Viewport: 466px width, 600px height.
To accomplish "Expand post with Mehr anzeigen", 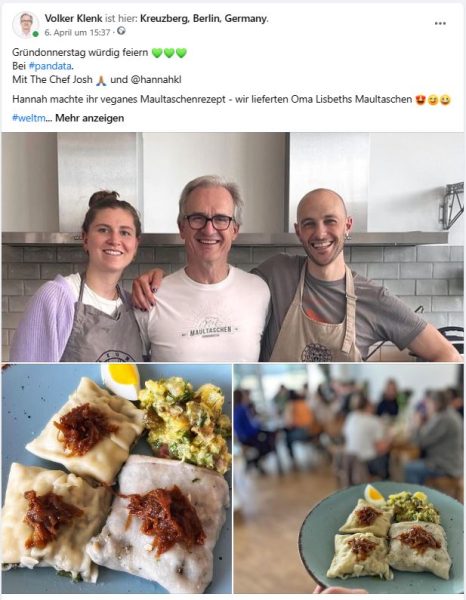I will coord(90,118).
